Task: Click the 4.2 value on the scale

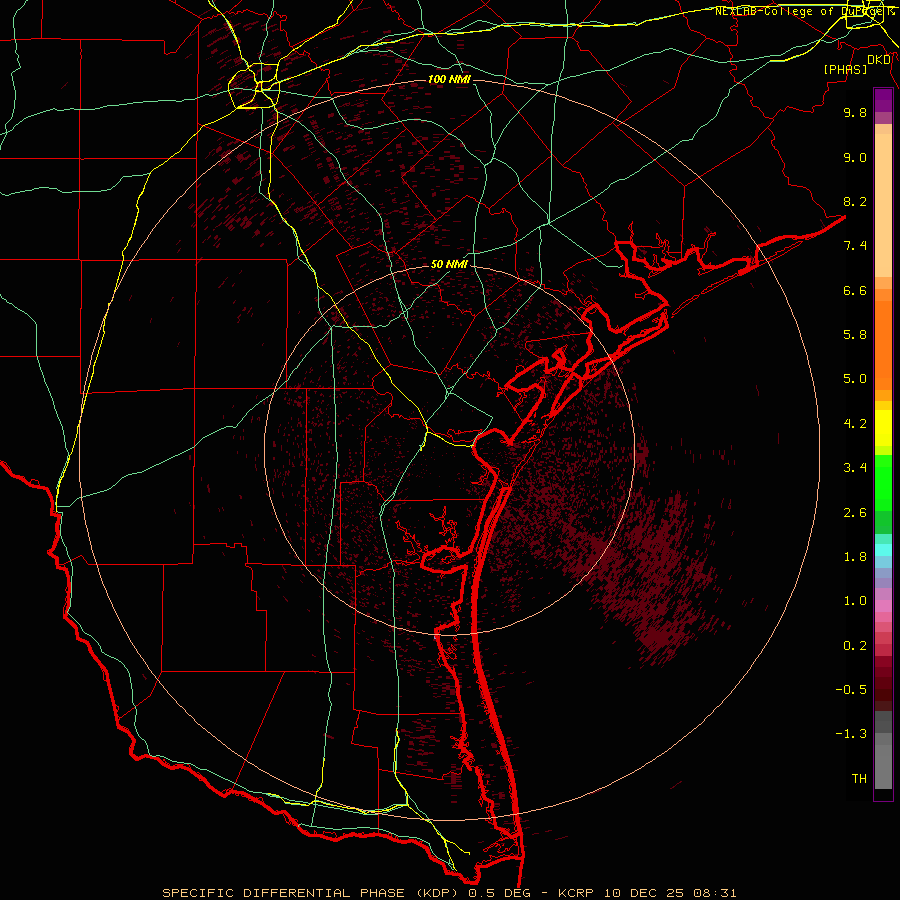Action: (855, 424)
